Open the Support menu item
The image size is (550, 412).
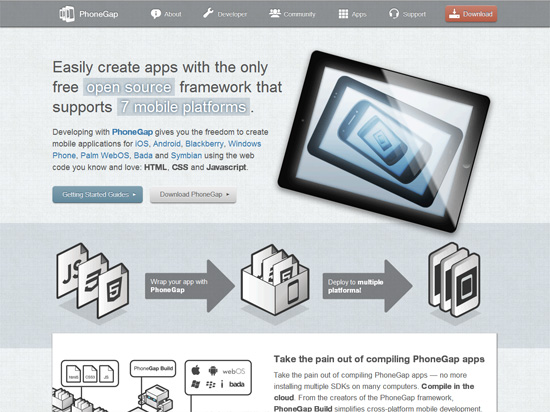(407, 14)
